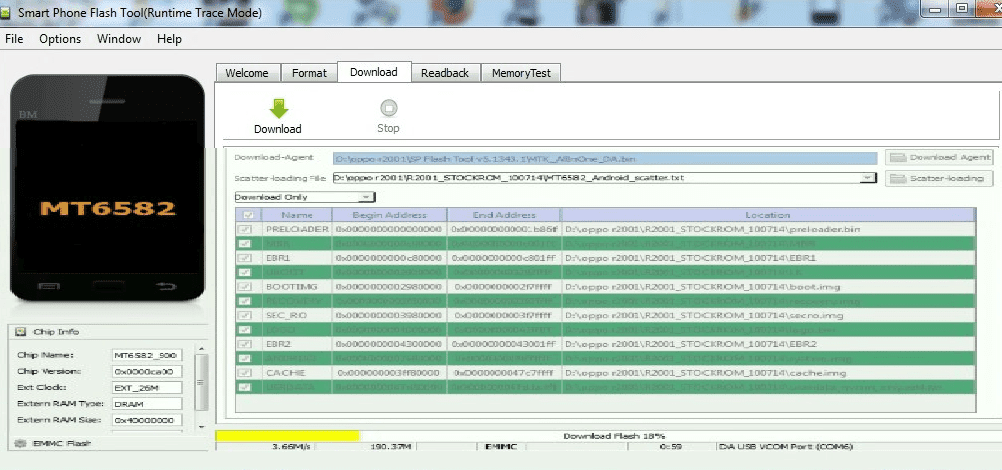Click the Download Agent browse button
This screenshot has height=470, width=1002.
939,157
